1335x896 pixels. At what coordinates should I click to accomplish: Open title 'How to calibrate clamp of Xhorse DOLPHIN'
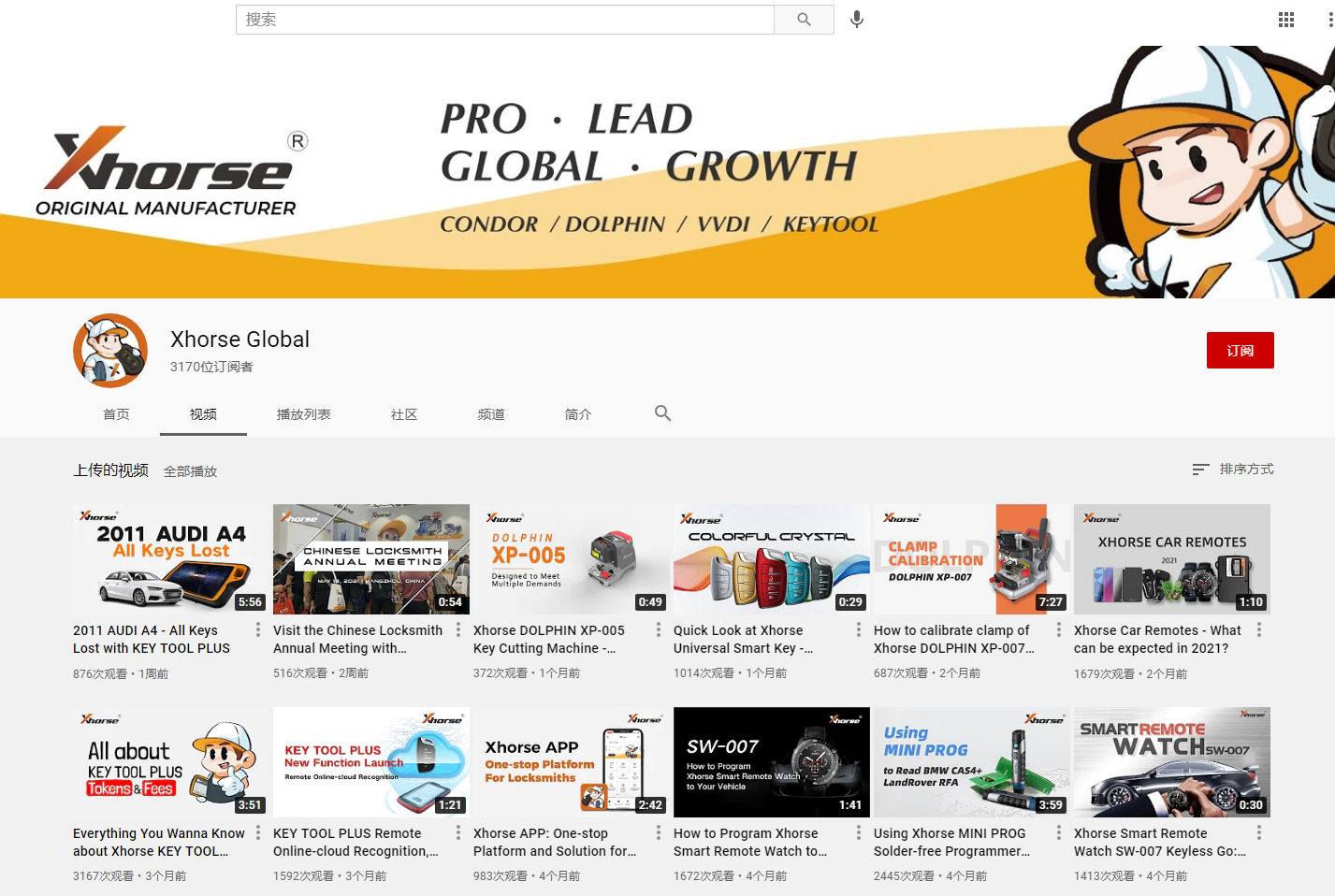(954, 639)
